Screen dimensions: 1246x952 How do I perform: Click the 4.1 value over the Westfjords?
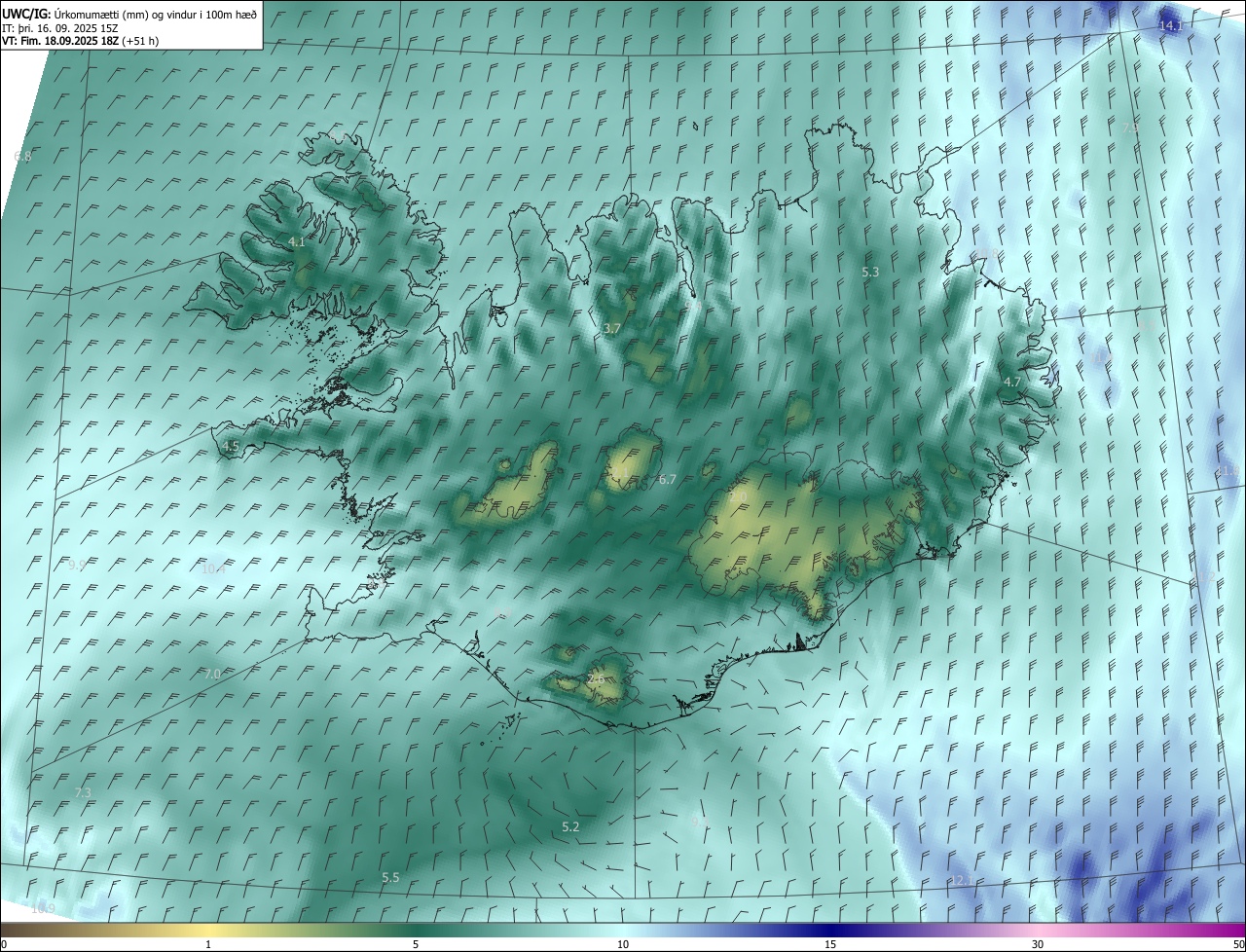pos(296,241)
